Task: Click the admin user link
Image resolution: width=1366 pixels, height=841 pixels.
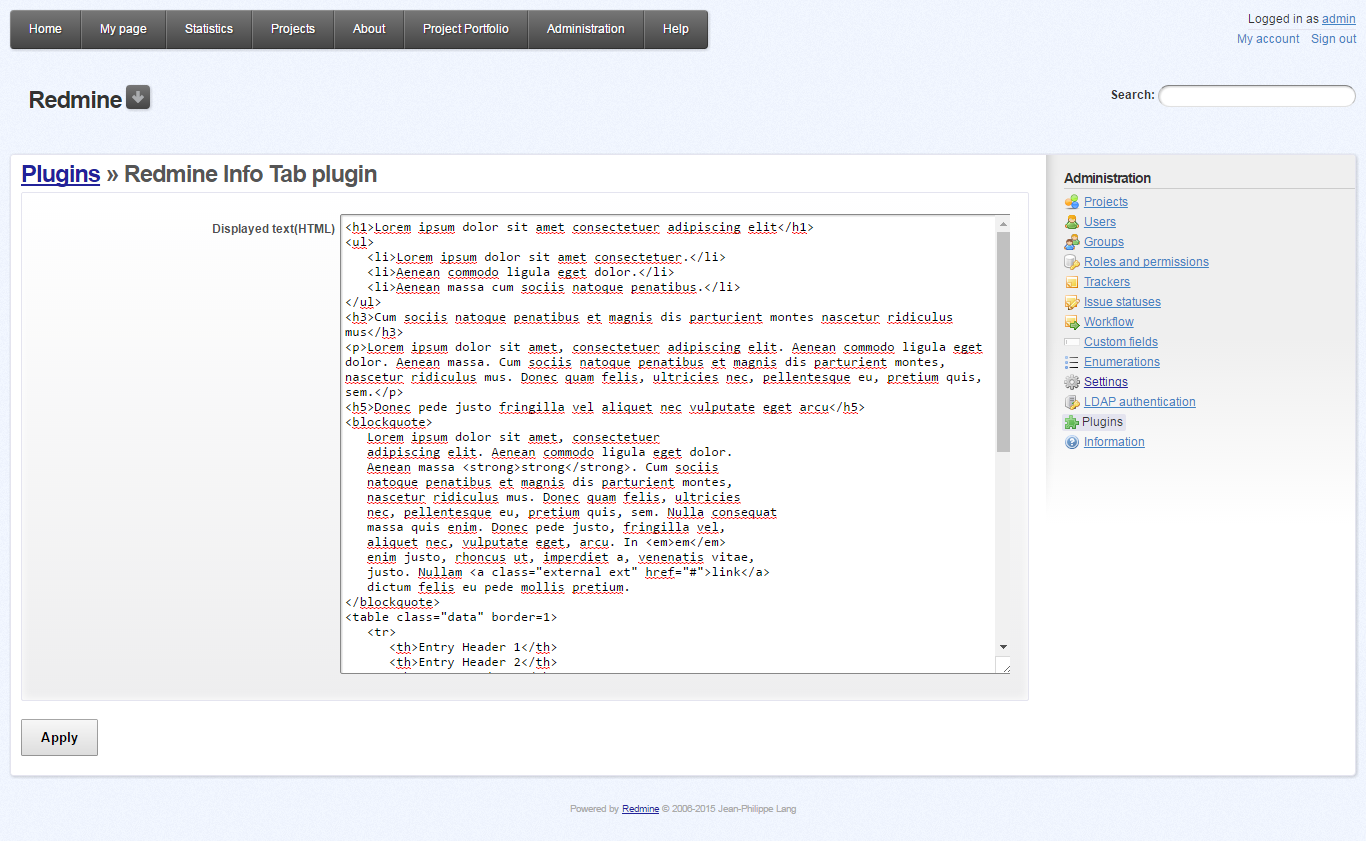Action: (x=1339, y=19)
